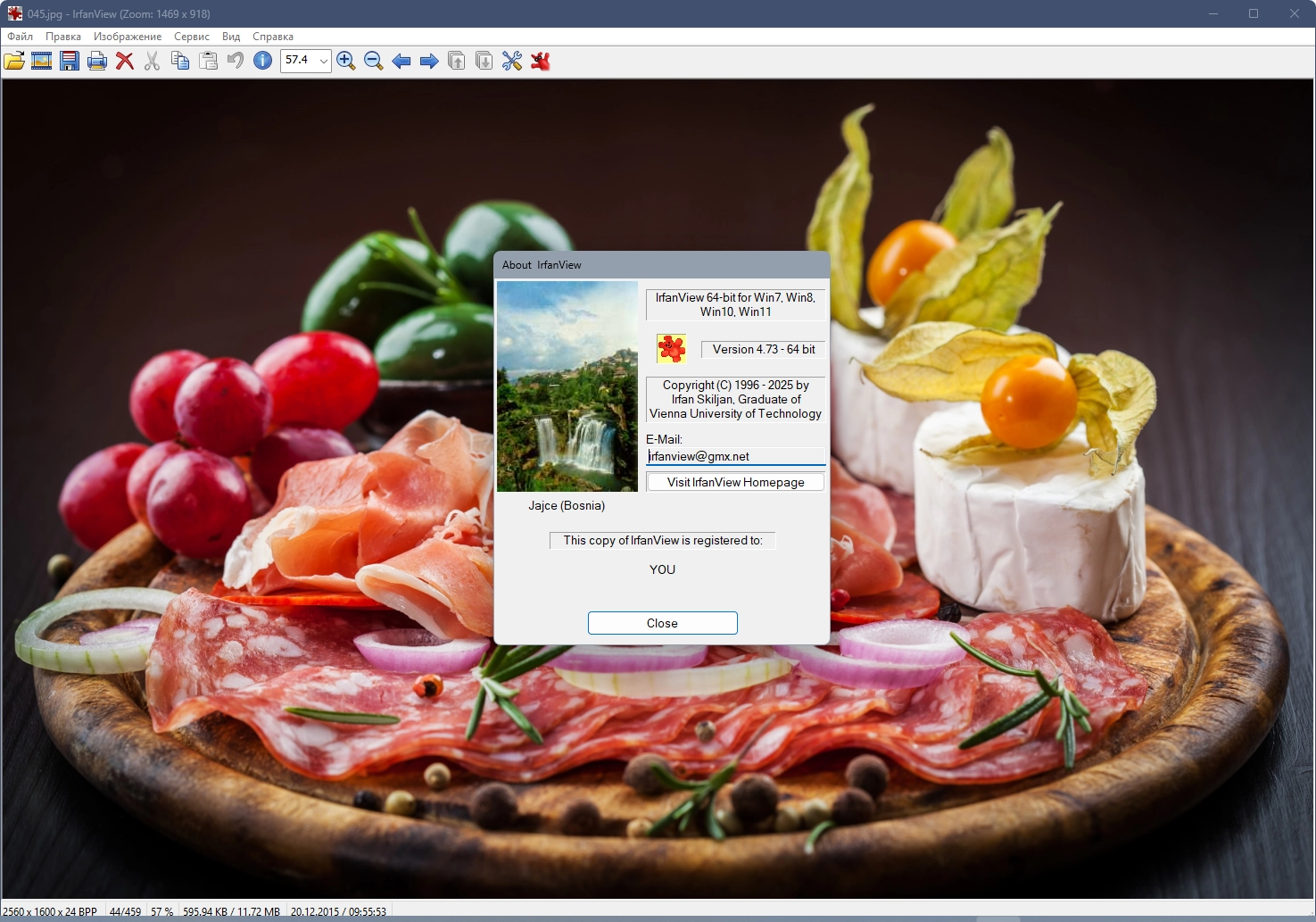Open the Изображение menu

click(128, 37)
